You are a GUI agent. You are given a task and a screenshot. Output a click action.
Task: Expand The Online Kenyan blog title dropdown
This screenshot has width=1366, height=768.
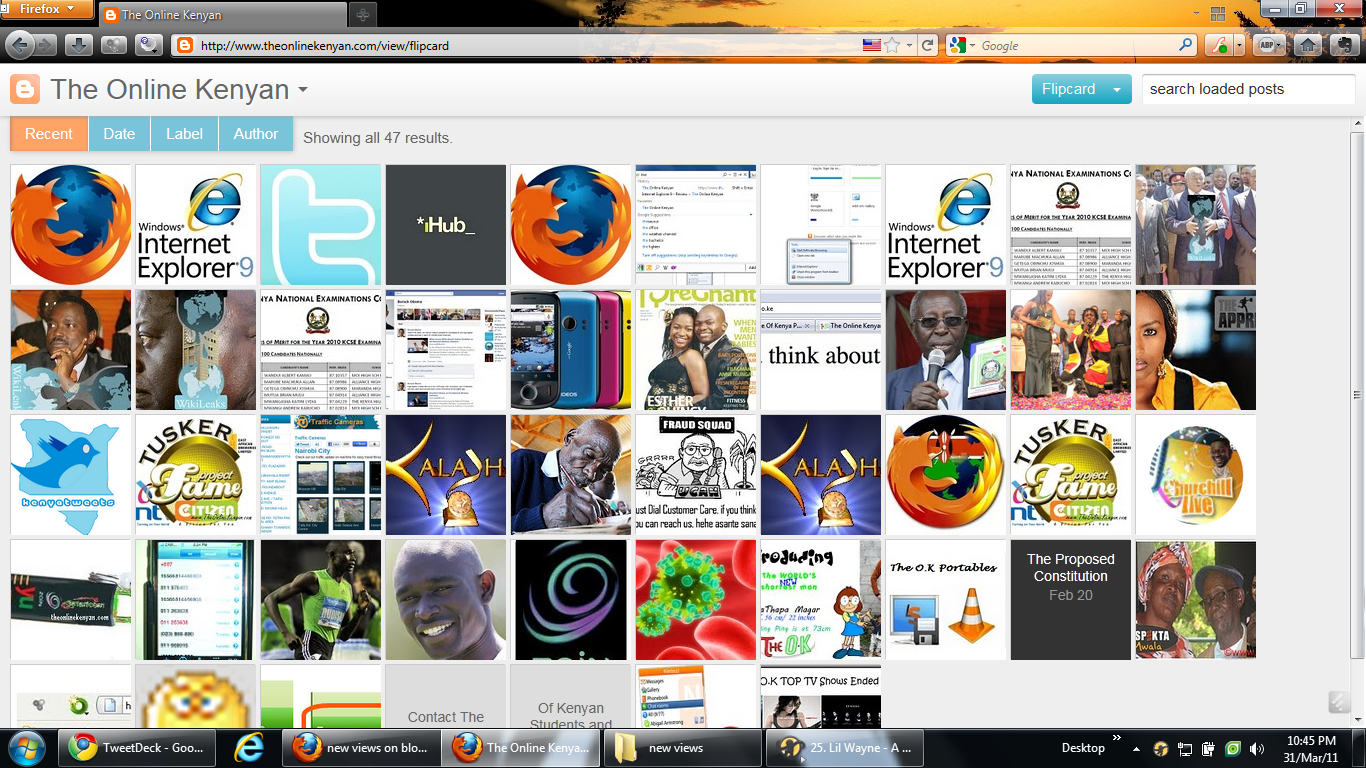click(302, 91)
